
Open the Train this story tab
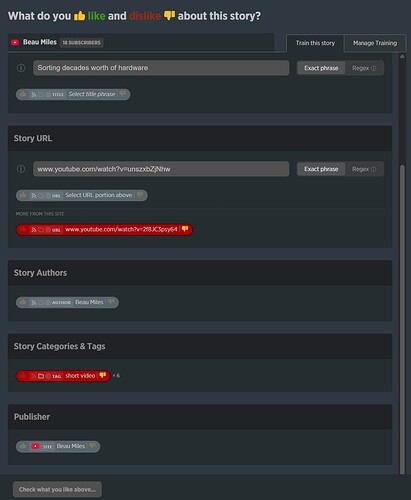(x=315, y=43)
